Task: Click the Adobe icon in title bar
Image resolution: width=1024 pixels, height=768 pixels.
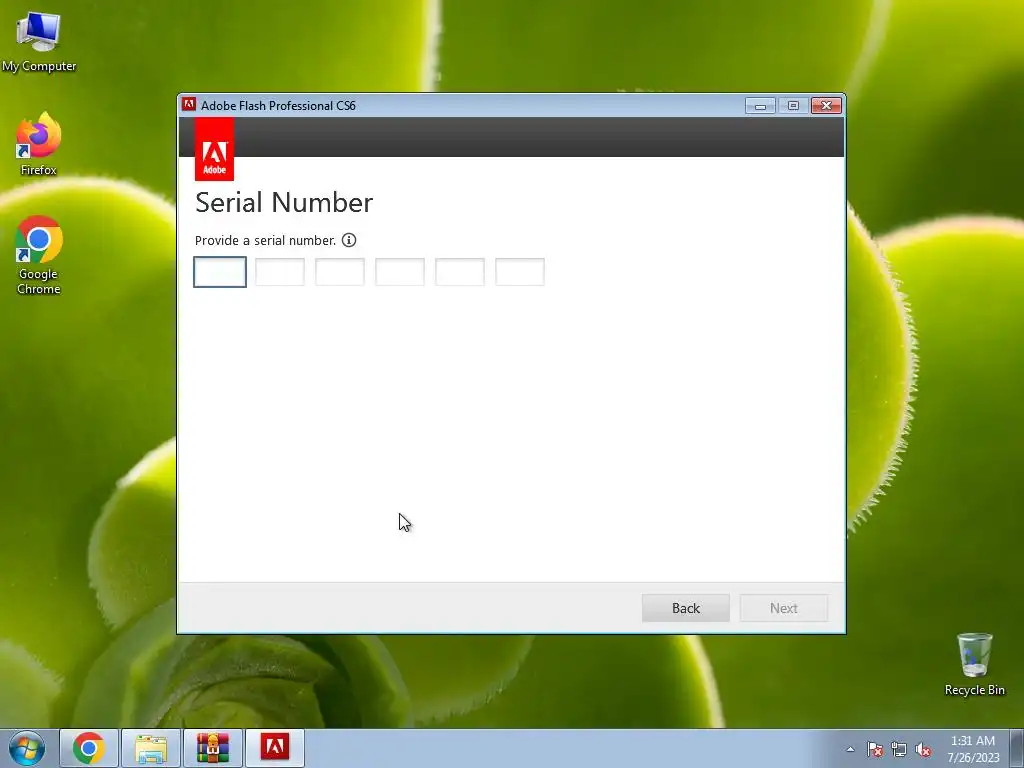Action: pos(189,104)
